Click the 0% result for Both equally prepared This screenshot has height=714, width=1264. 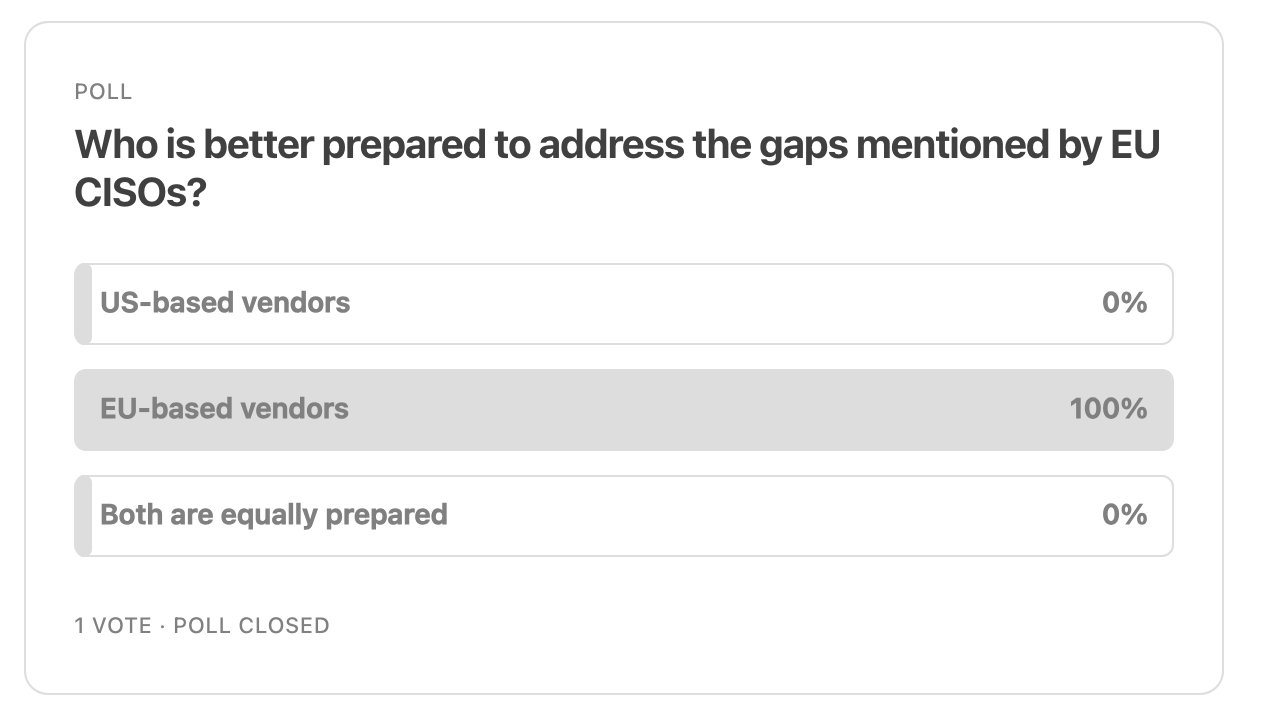1124,515
